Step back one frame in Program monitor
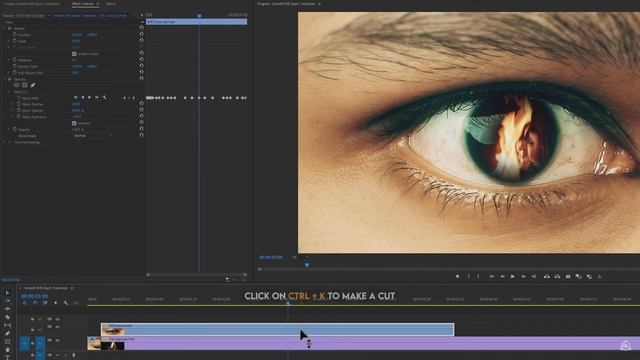Viewport: 640px width, 360px height. pos(502,276)
